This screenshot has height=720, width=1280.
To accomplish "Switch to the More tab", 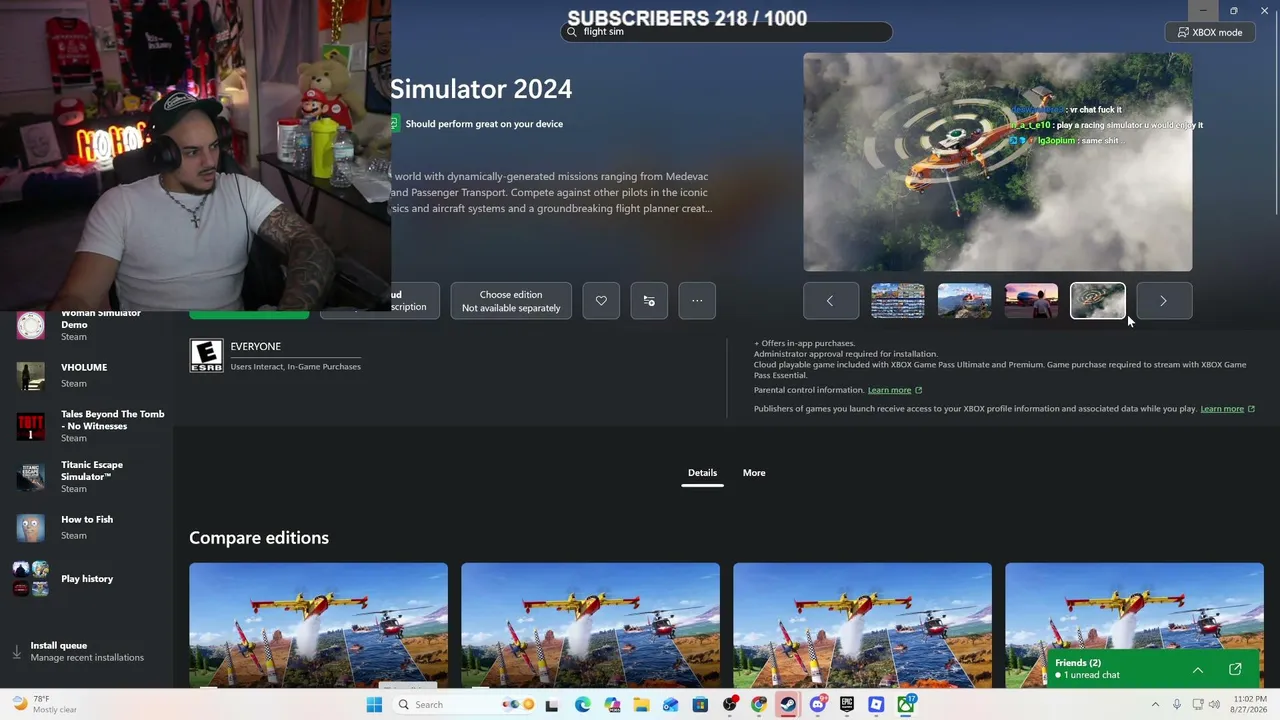I will [x=754, y=473].
